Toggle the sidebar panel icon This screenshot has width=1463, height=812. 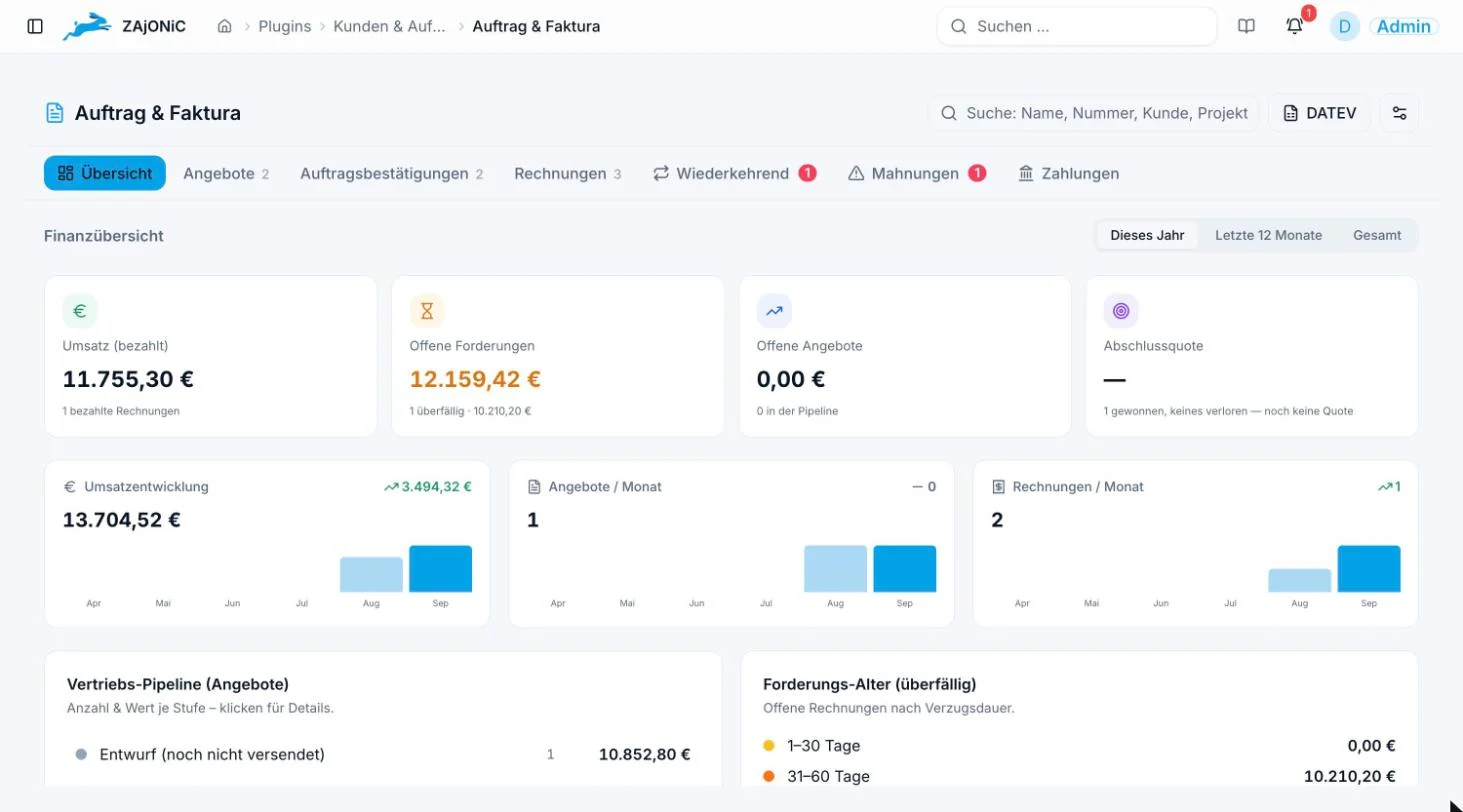[35, 26]
